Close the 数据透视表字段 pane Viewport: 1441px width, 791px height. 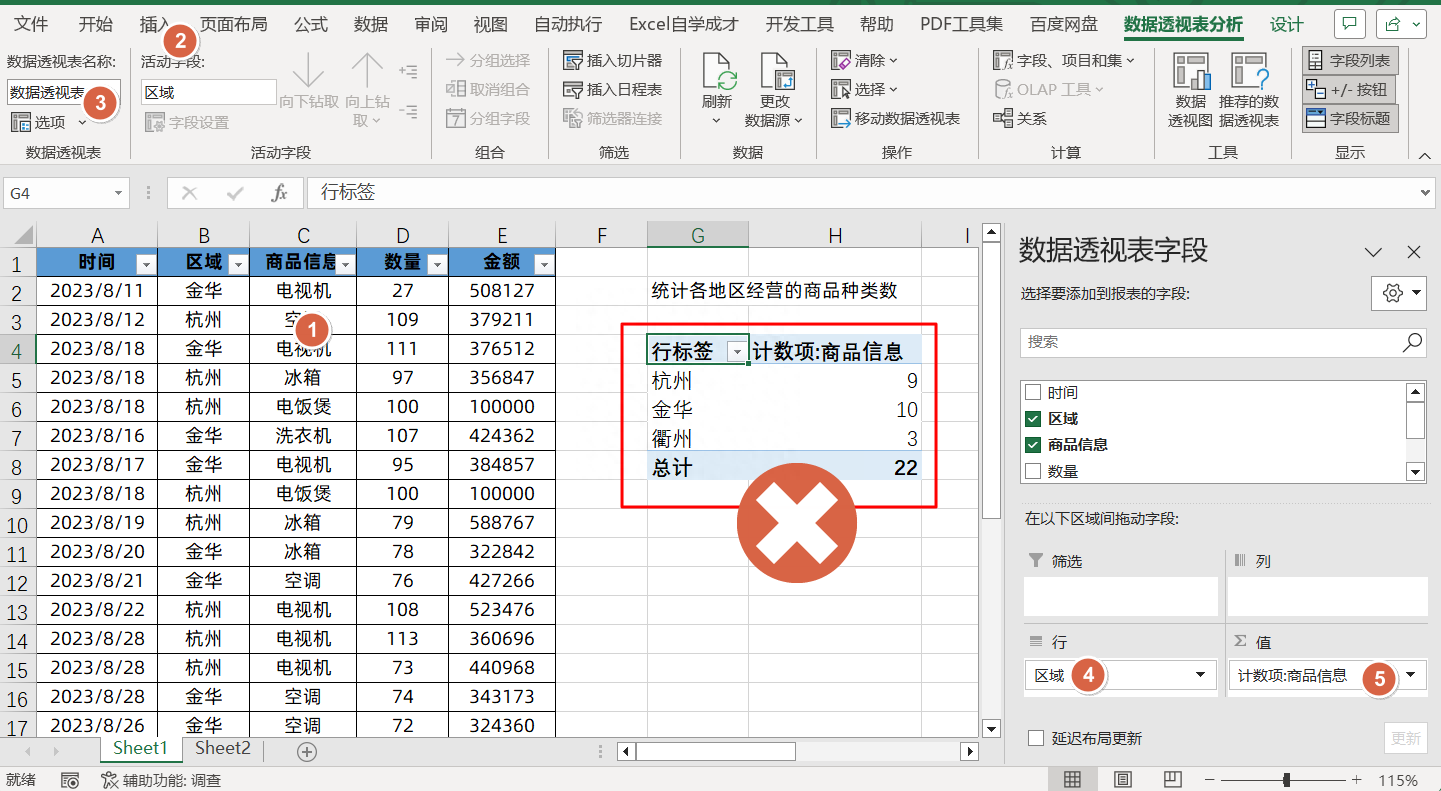pos(1414,252)
